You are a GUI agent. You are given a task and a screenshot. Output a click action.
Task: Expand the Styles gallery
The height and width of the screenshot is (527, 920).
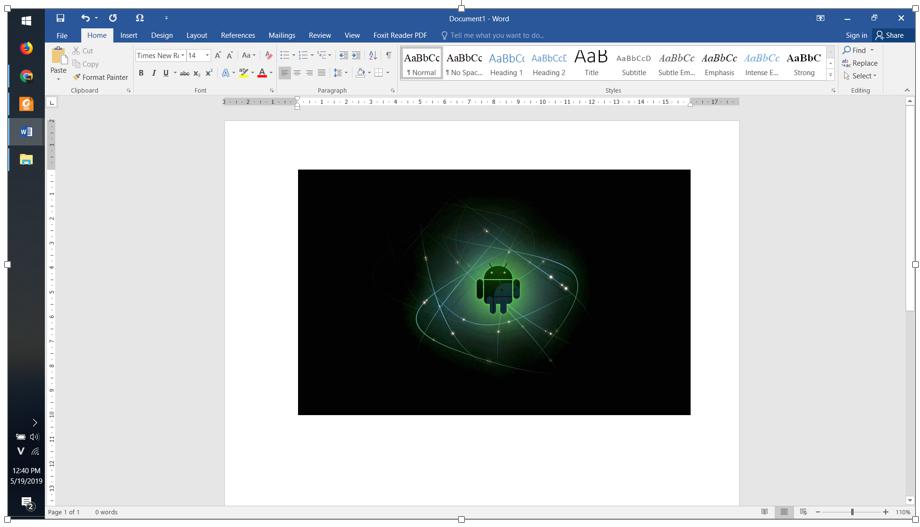[830, 76]
